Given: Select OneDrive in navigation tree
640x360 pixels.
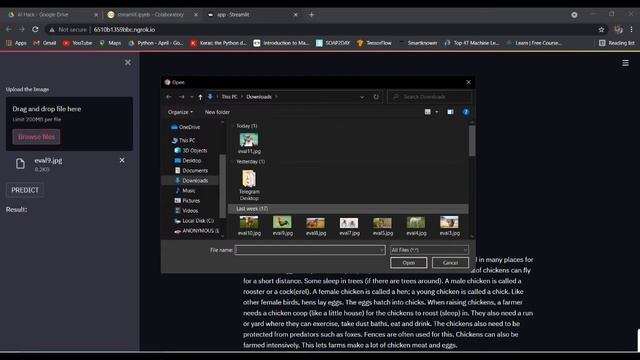Looking at the screenshot, I should coord(185,127).
